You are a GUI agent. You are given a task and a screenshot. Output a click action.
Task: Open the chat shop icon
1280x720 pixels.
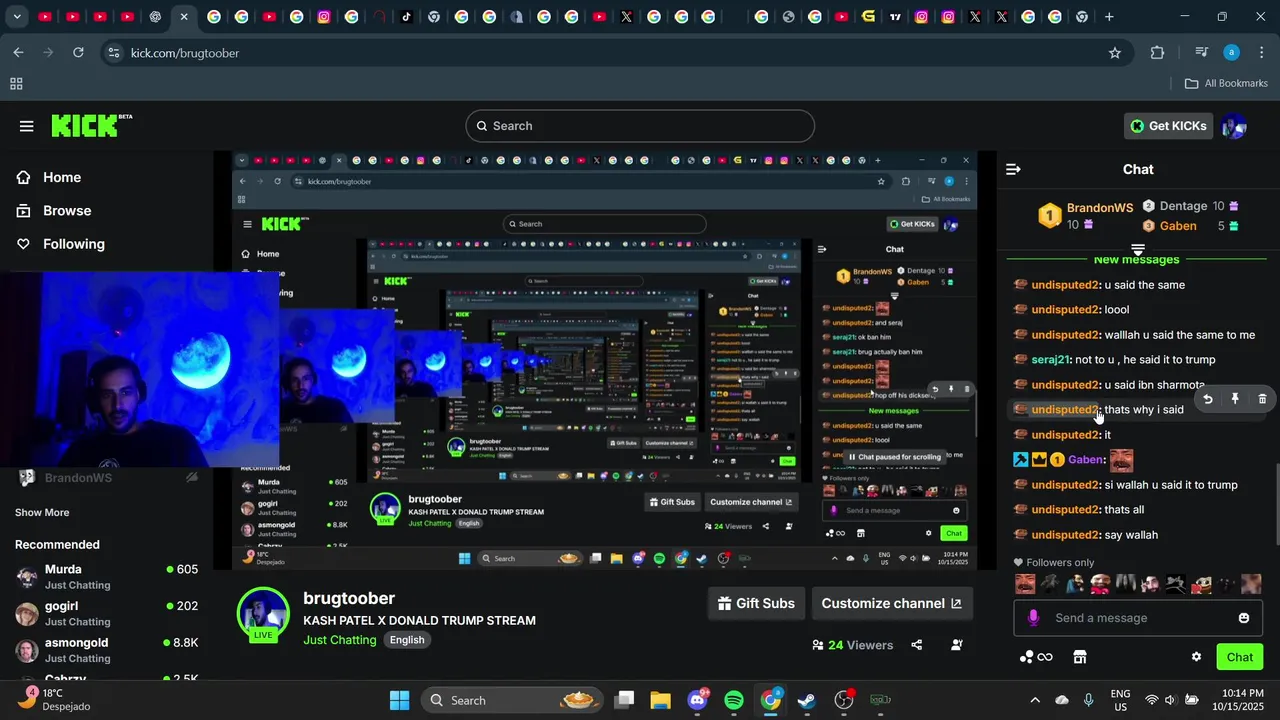click(x=1080, y=657)
